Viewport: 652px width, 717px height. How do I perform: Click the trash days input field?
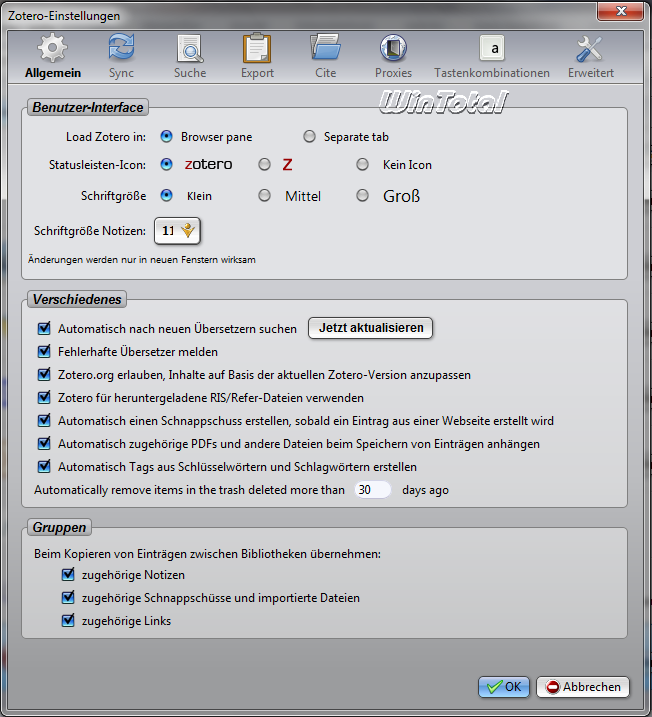pyautogui.click(x=373, y=490)
